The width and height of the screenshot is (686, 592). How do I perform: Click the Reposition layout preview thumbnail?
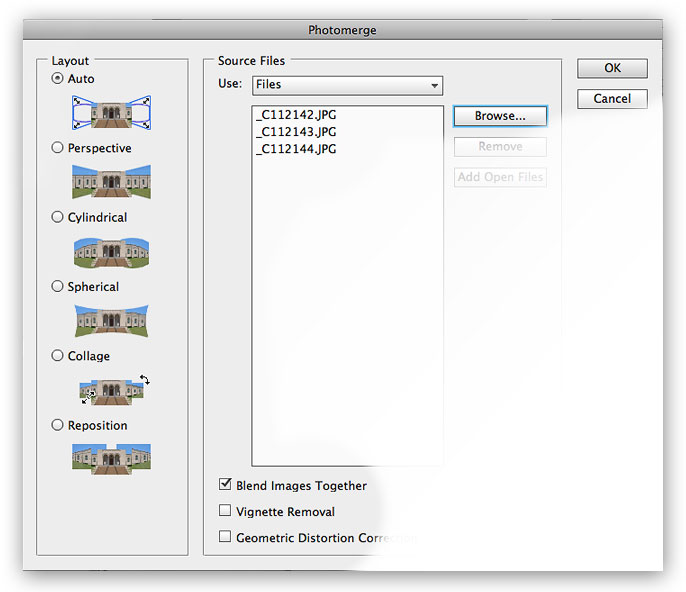pyautogui.click(x=111, y=458)
